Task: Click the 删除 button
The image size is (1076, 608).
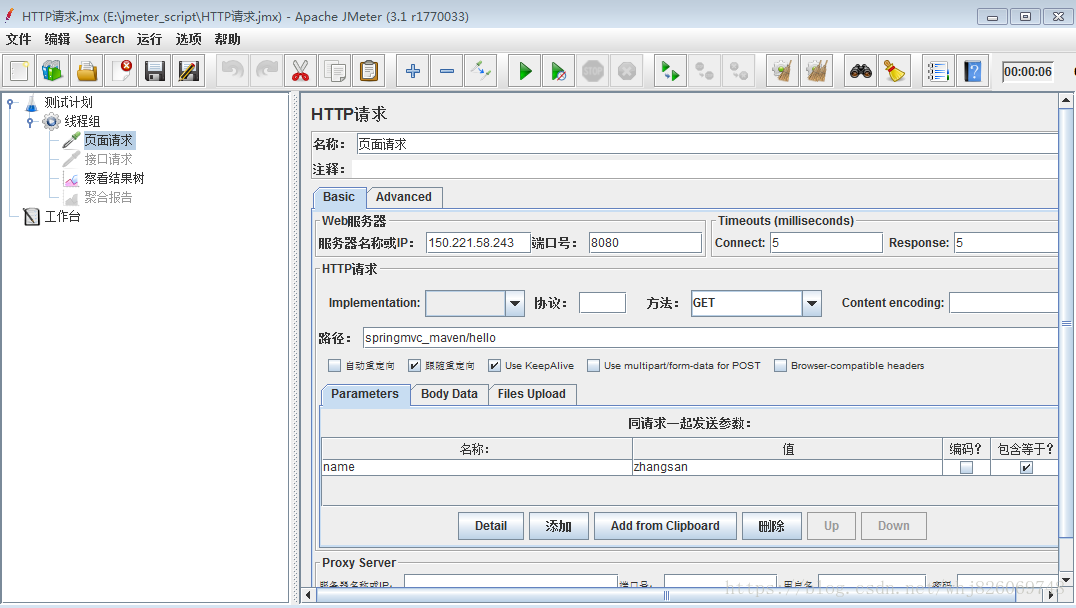Action: coord(771,526)
